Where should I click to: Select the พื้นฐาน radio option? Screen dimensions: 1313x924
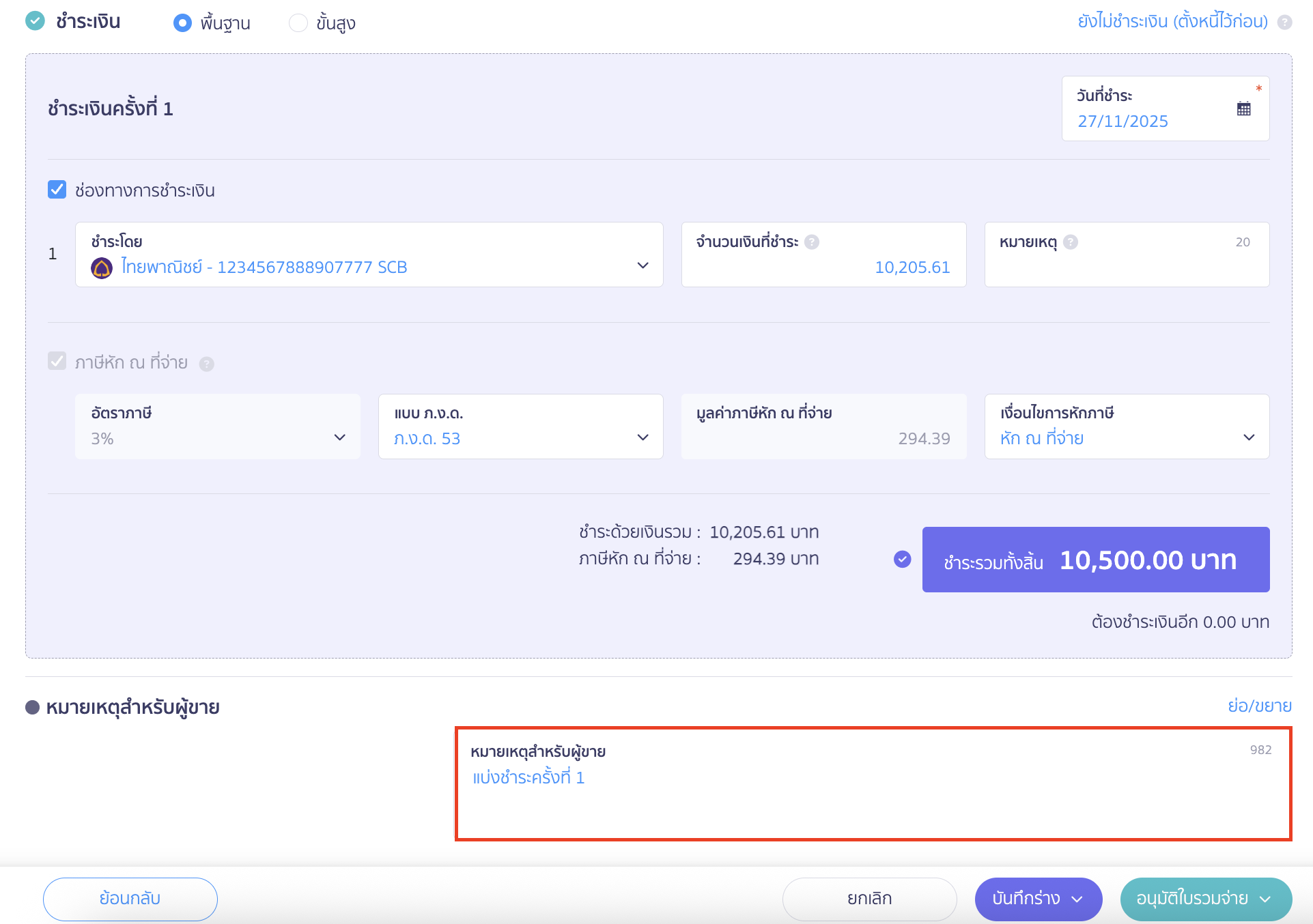182,23
